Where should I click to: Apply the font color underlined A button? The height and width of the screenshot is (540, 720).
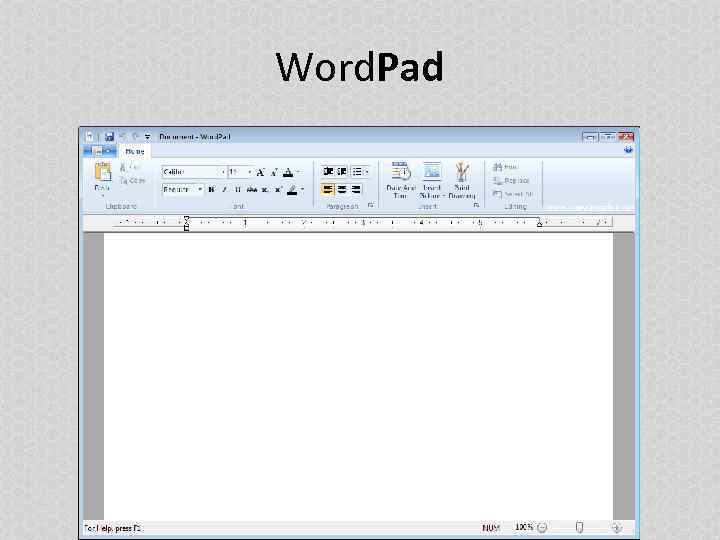(288, 172)
